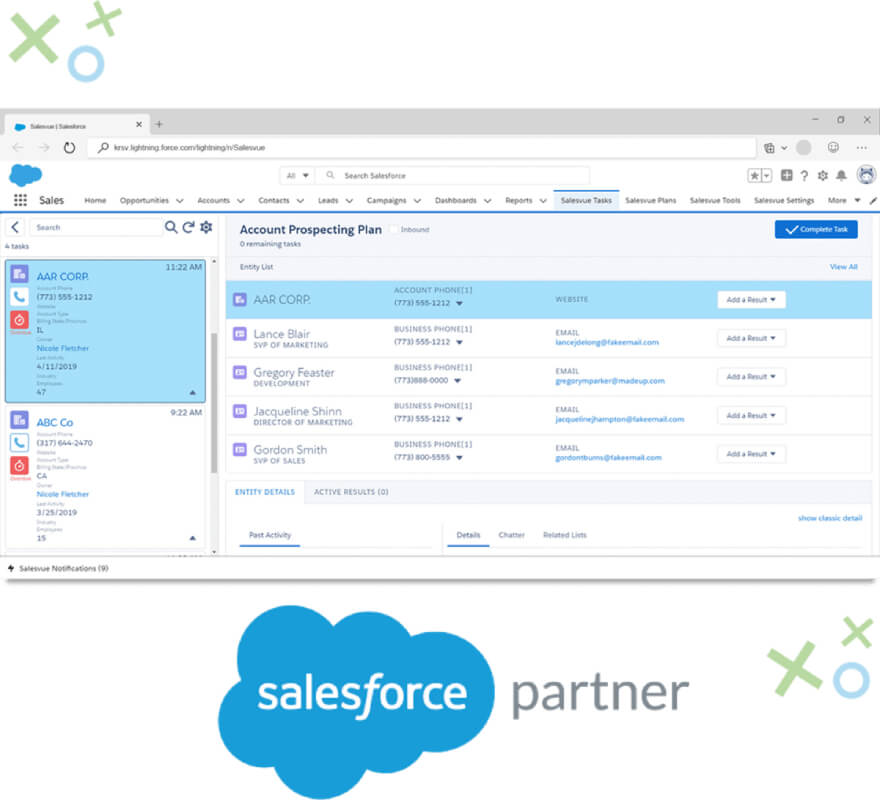Click the AAR CORP. entity row icon
The width and height of the screenshot is (880, 800).
pos(240,299)
